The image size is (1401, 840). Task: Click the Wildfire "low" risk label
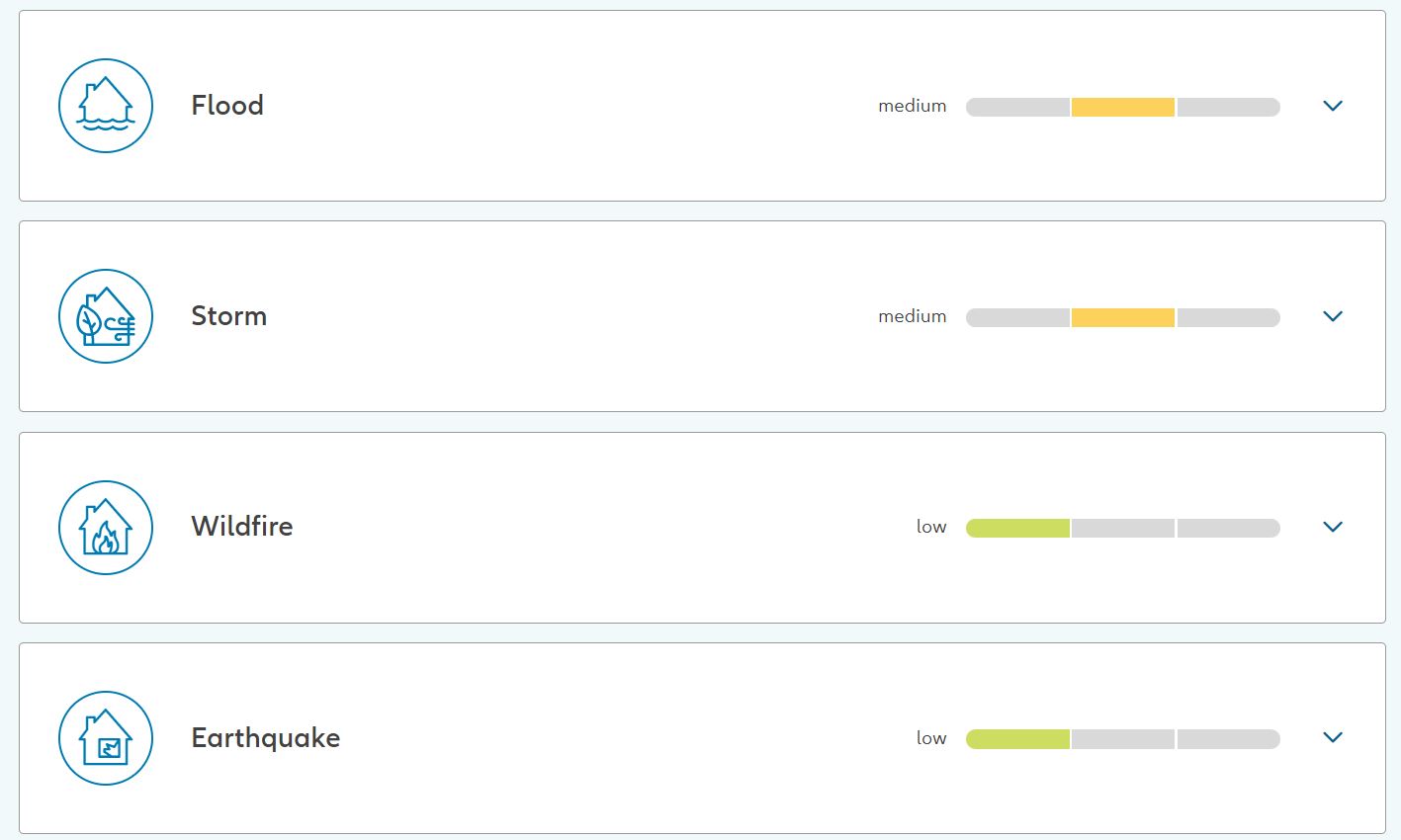[931, 527]
